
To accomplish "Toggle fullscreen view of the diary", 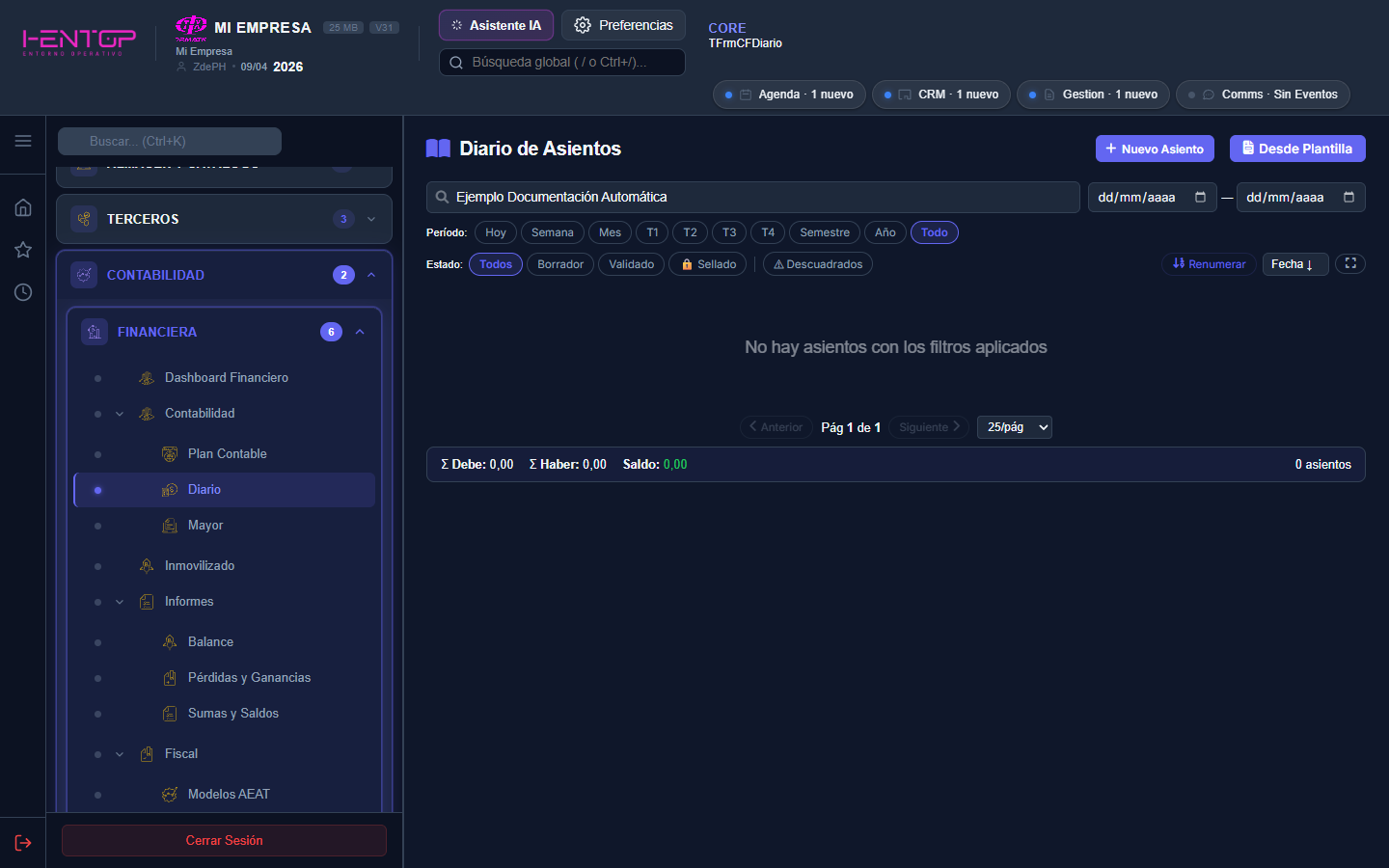I will [1350, 263].
